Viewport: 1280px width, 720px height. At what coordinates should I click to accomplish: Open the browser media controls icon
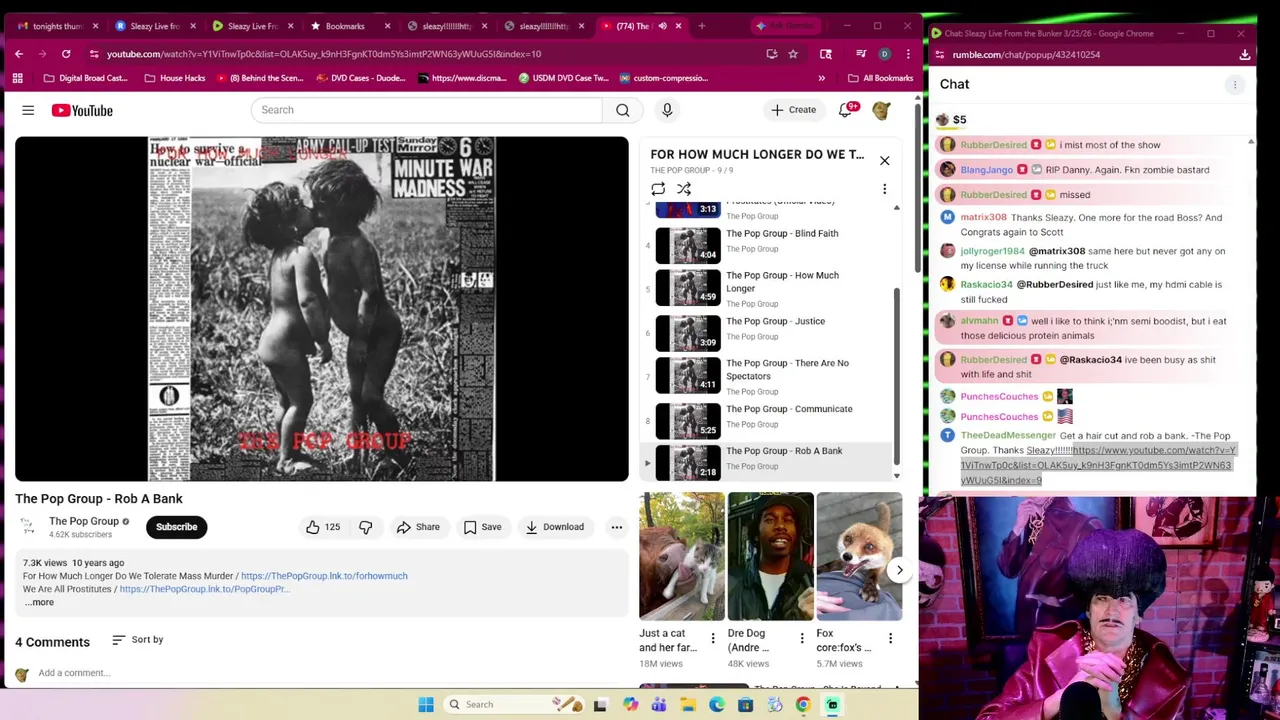tap(861, 54)
